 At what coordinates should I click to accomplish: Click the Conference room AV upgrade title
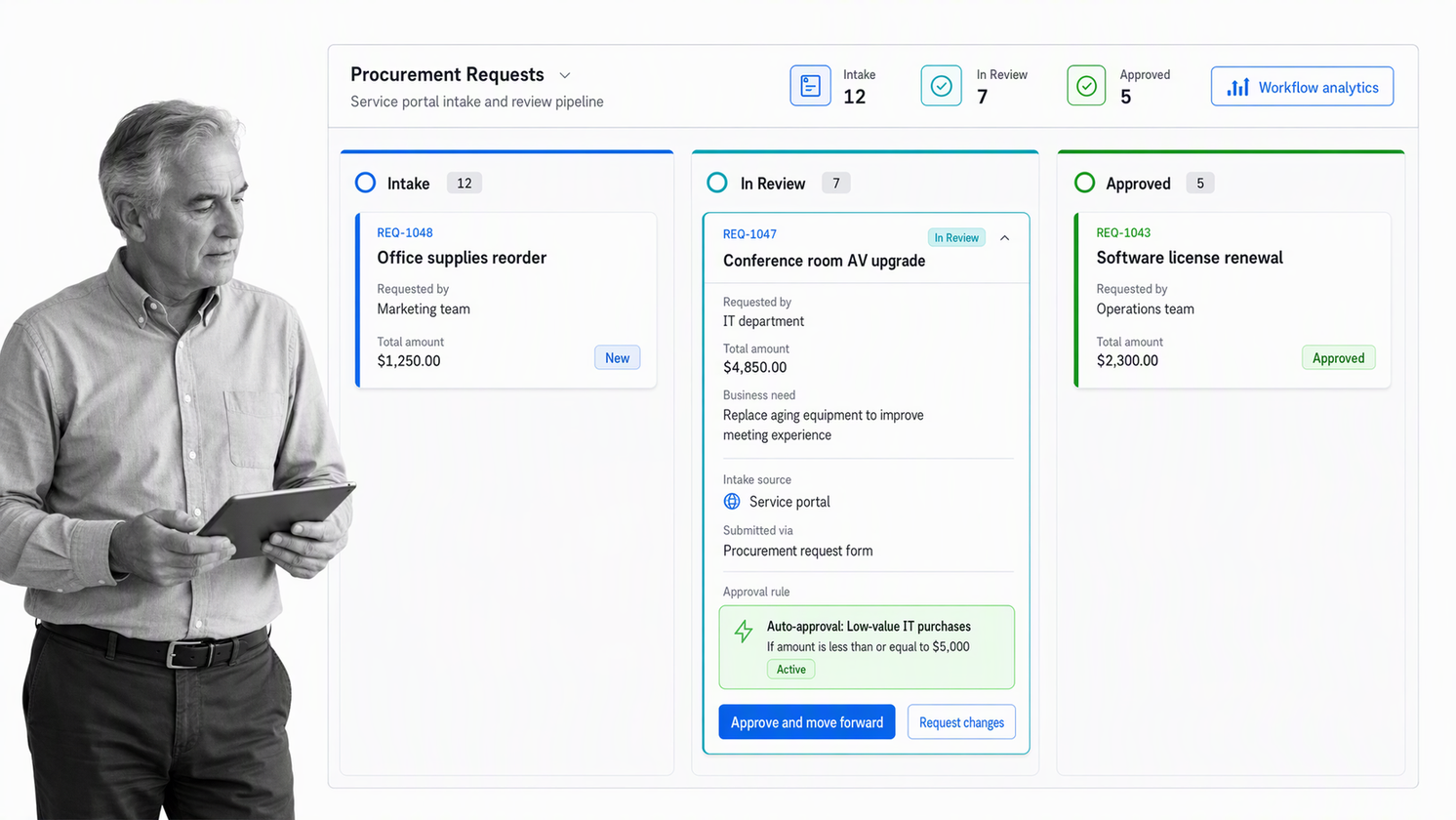pyautogui.click(x=824, y=261)
